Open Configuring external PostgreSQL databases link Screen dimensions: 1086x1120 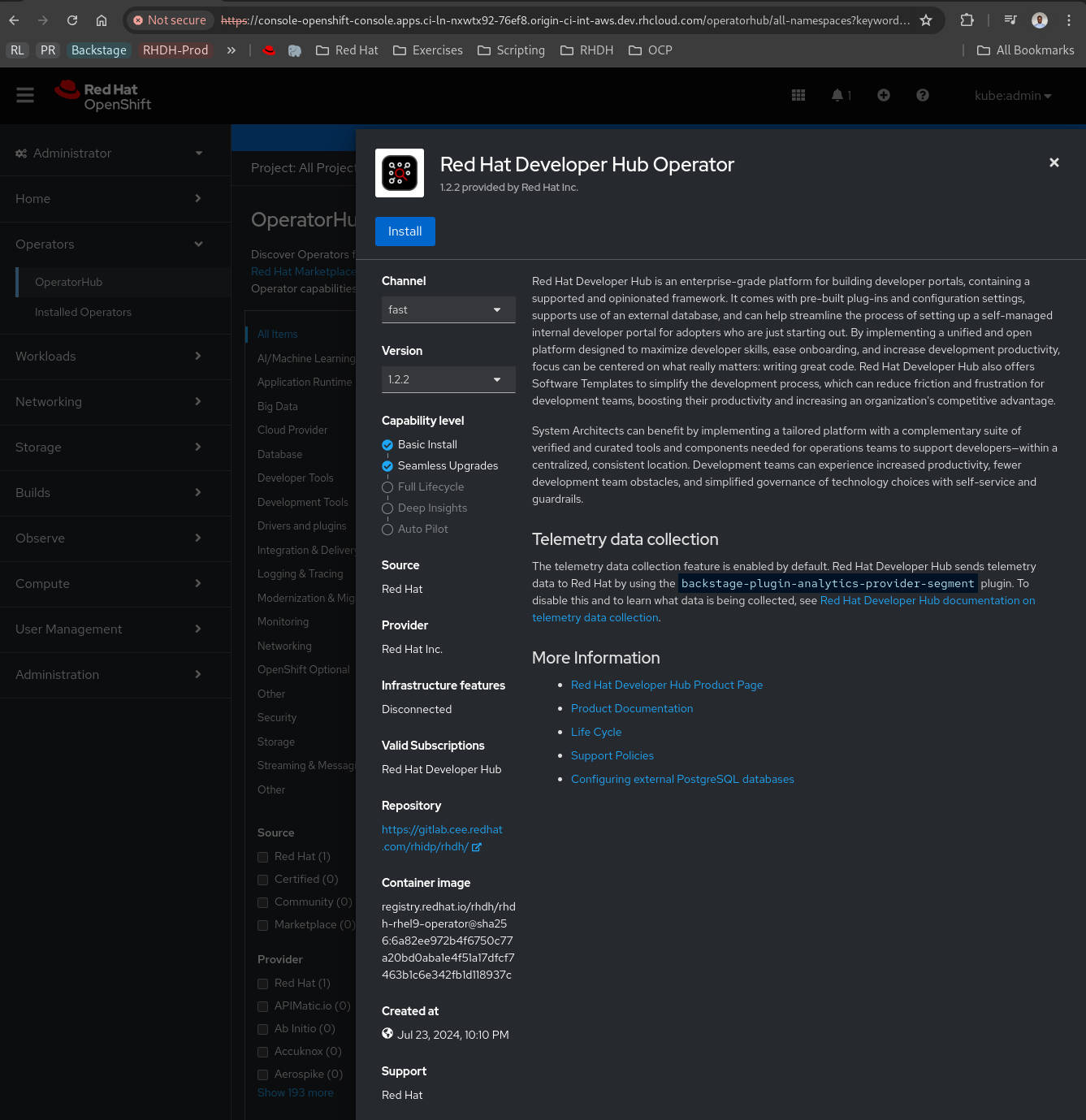point(682,780)
